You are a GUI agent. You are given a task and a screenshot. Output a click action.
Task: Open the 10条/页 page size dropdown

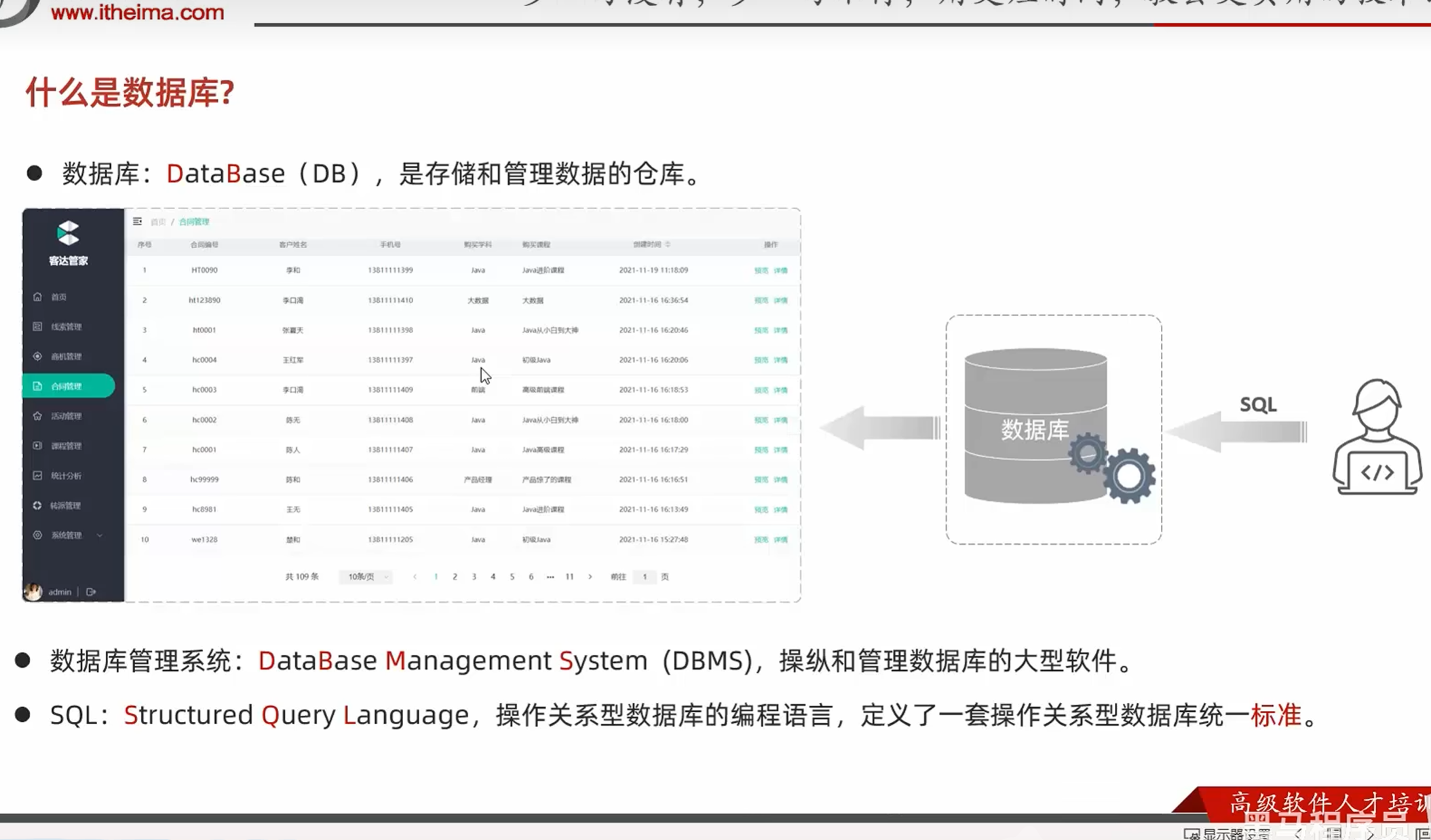coord(366,577)
